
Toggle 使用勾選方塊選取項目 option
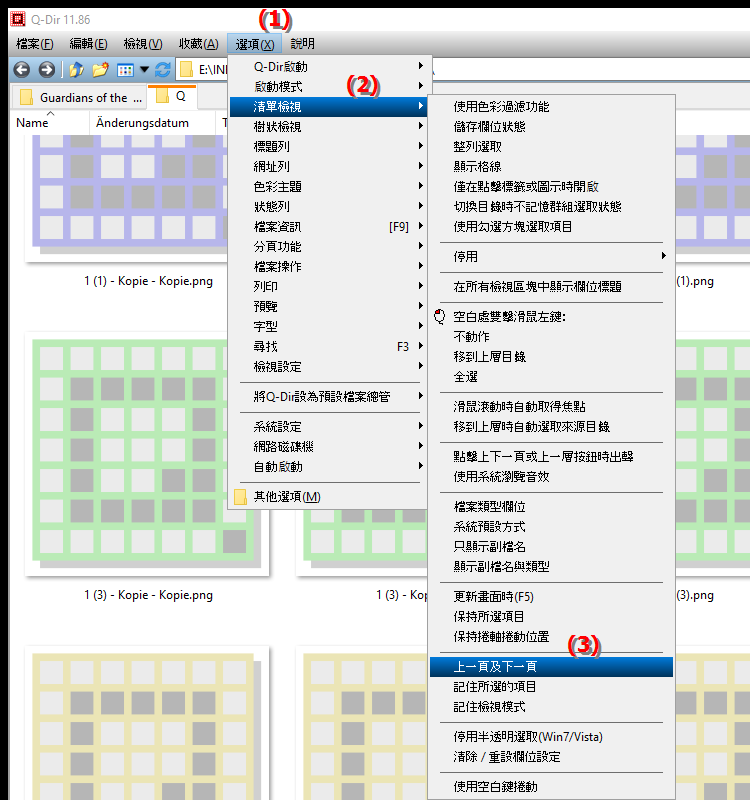tap(552, 227)
